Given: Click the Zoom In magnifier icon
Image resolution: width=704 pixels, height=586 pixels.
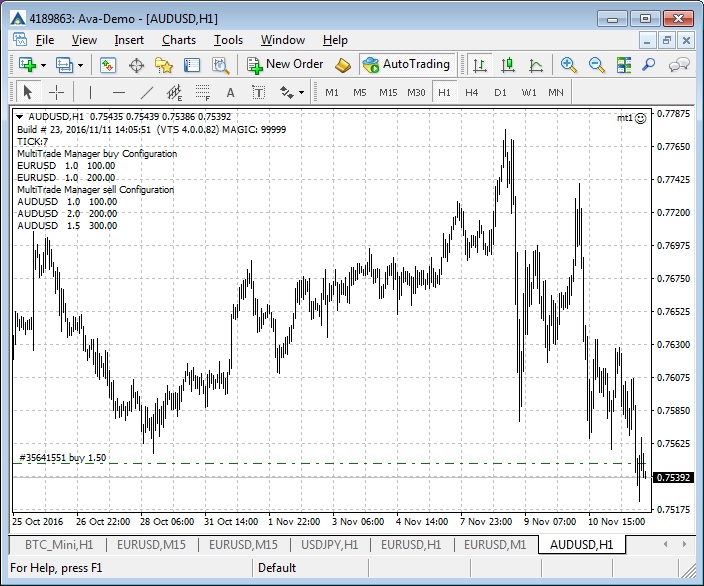Looking at the screenshot, I should coord(568,65).
